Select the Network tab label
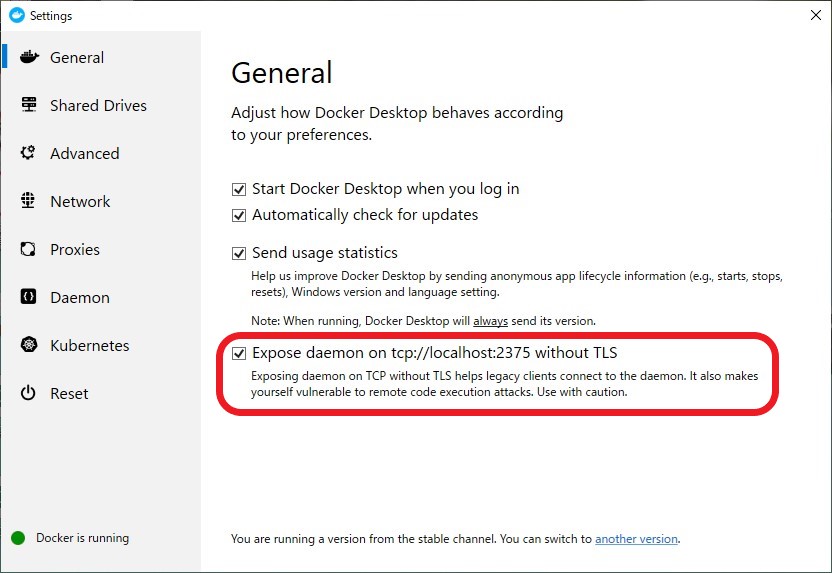Viewport: 832px width, 573px height. (x=80, y=201)
